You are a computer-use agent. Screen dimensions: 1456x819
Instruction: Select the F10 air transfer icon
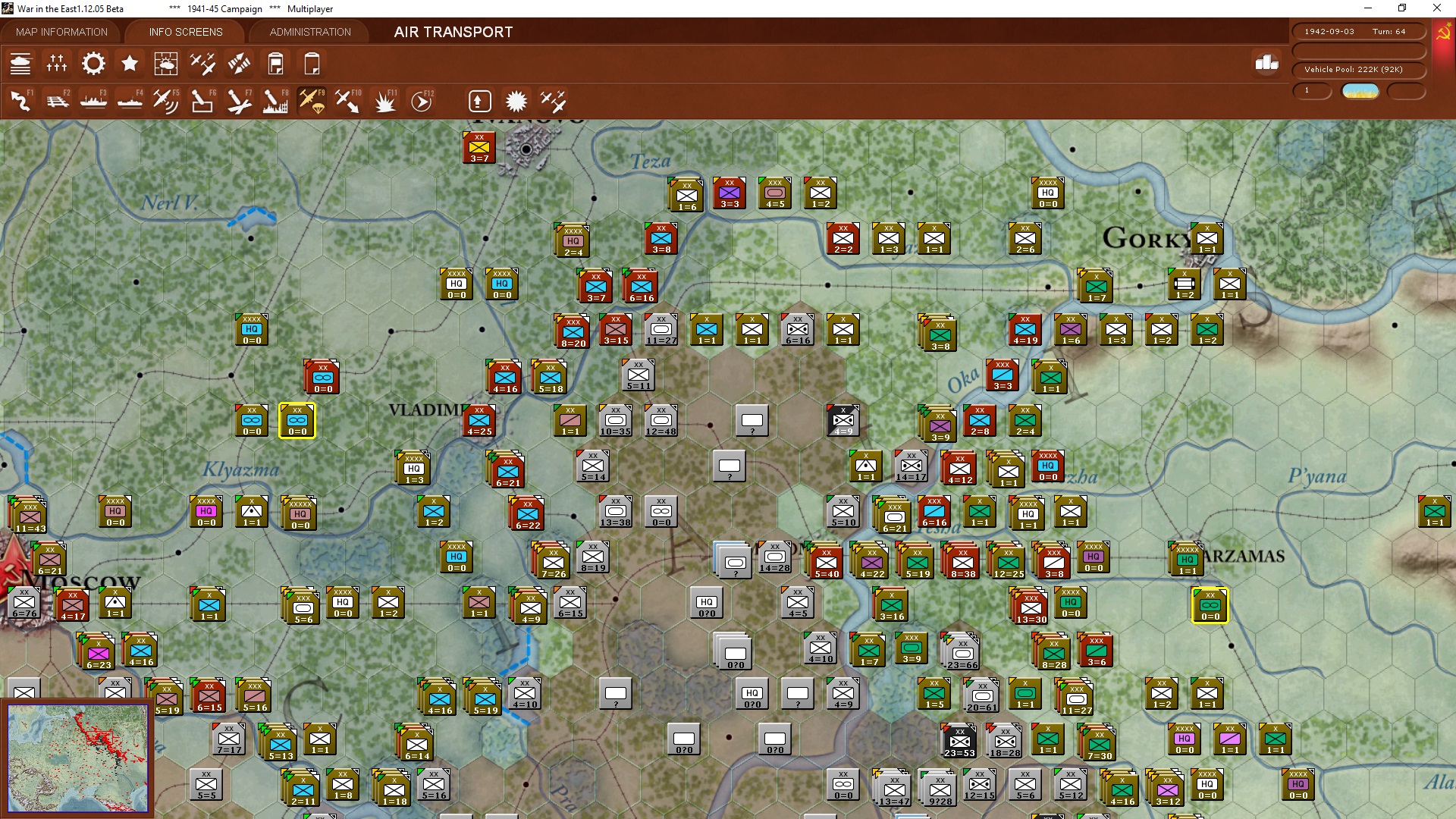348,101
